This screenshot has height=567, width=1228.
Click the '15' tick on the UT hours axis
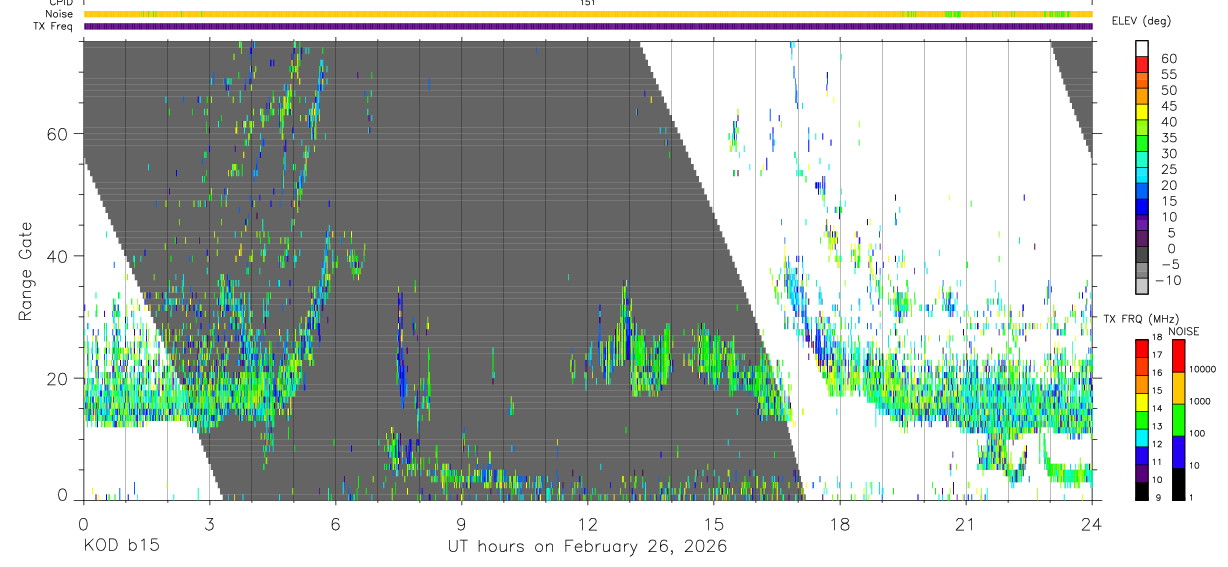point(714,525)
